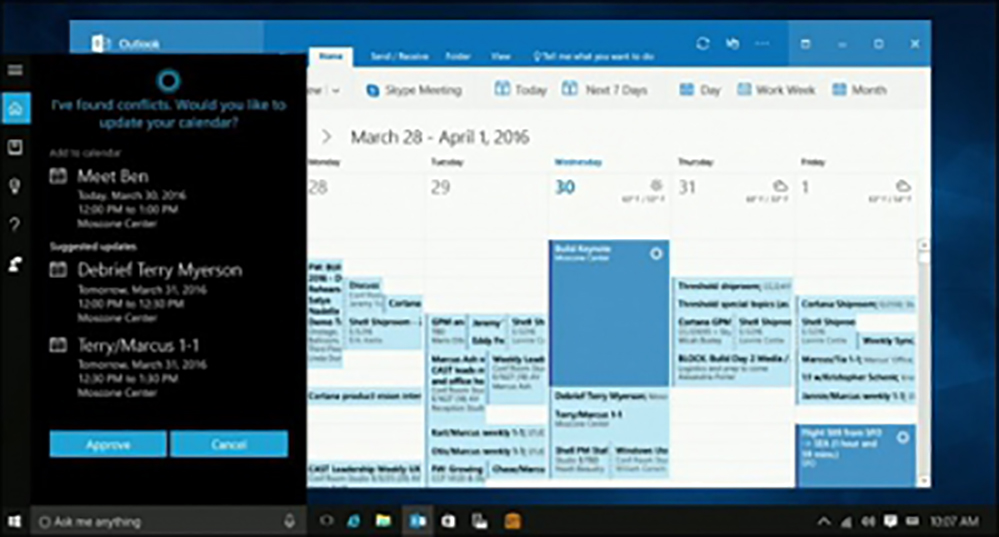
Task: Jump to Today in Outlook calendar
Action: 521,90
